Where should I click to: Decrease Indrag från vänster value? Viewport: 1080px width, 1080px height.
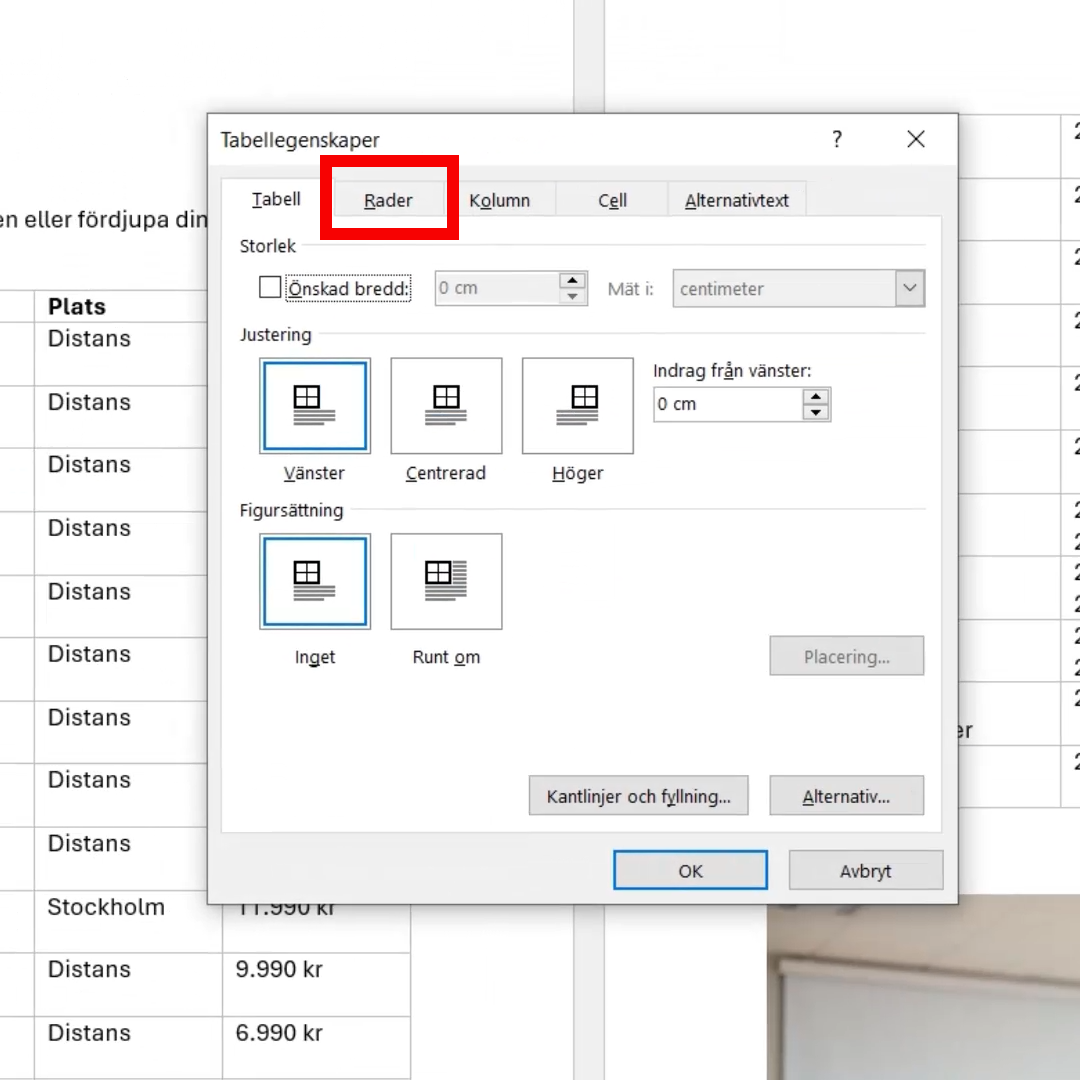click(x=817, y=412)
